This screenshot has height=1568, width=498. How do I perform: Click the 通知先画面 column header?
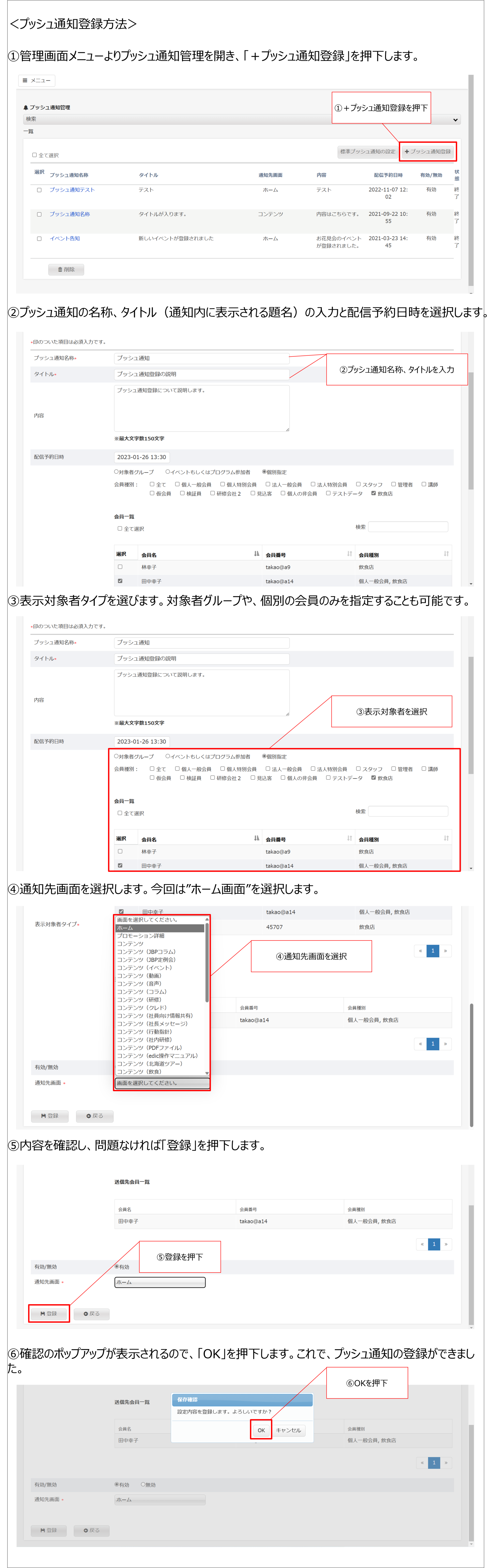(x=270, y=175)
